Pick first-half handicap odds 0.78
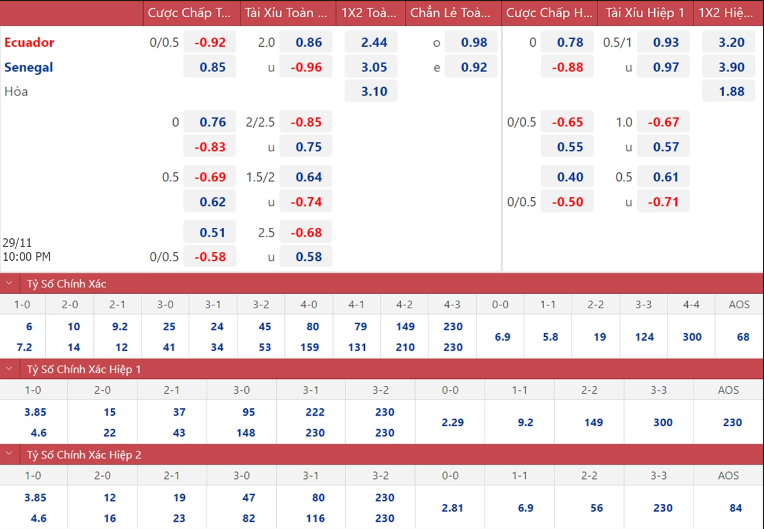 click(x=567, y=42)
